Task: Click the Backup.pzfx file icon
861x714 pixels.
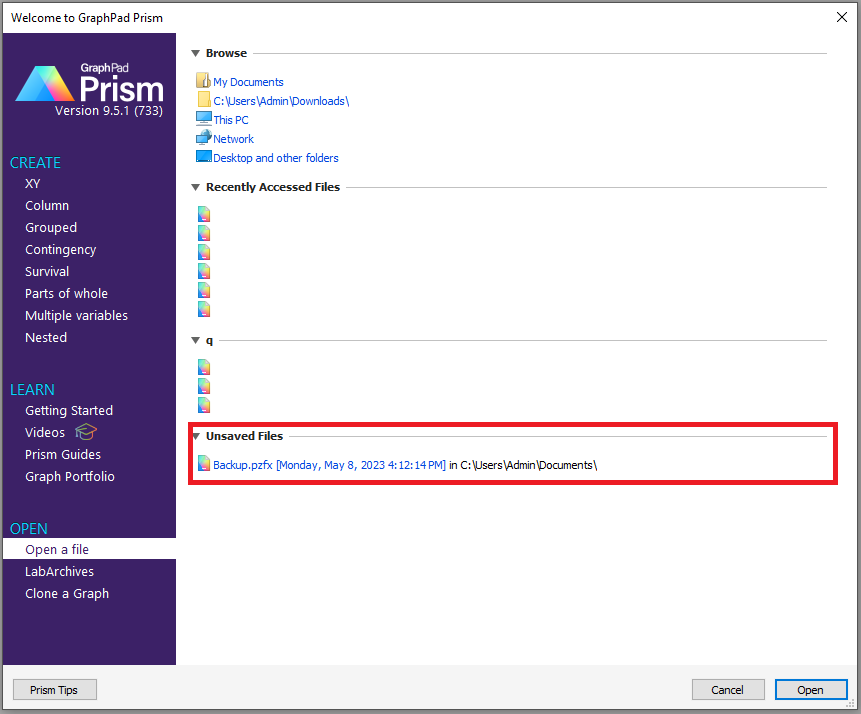Action: pyautogui.click(x=204, y=464)
